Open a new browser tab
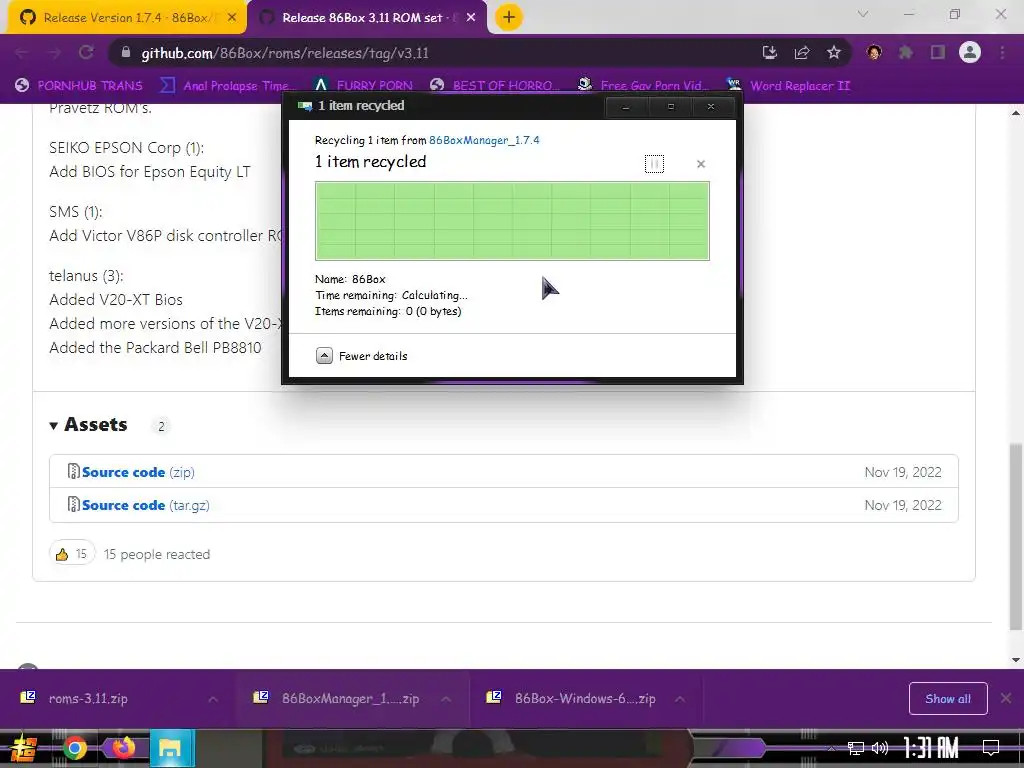The width and height of the screenshot is (1024, 768). point(509,18)
